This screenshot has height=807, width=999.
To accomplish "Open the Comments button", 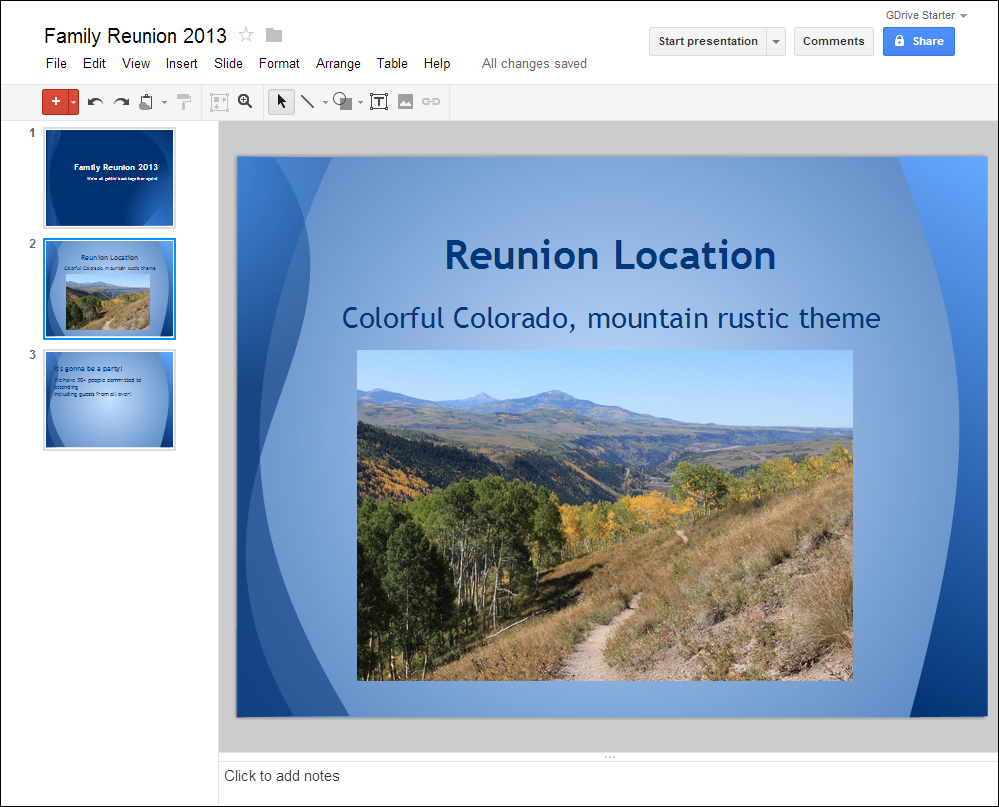I will point(833,42).
